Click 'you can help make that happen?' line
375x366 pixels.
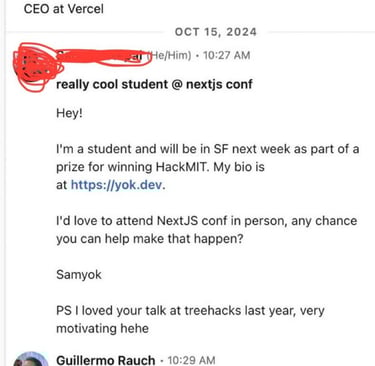tap(150, 239)
